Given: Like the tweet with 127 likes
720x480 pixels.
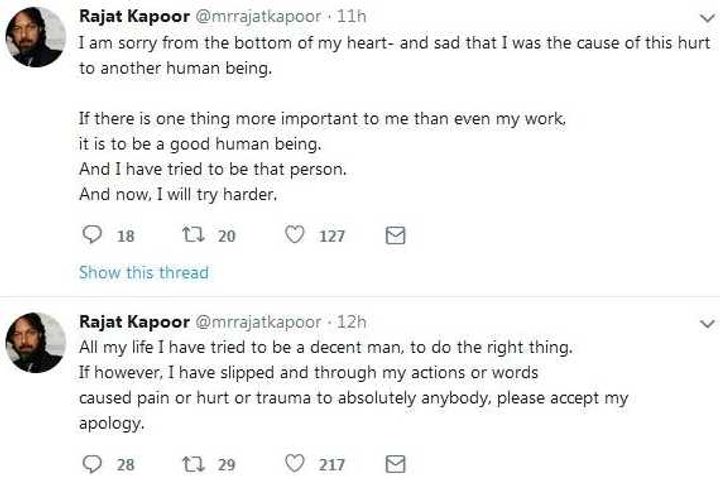Looking at the screenshot, I should pos(296,235).
